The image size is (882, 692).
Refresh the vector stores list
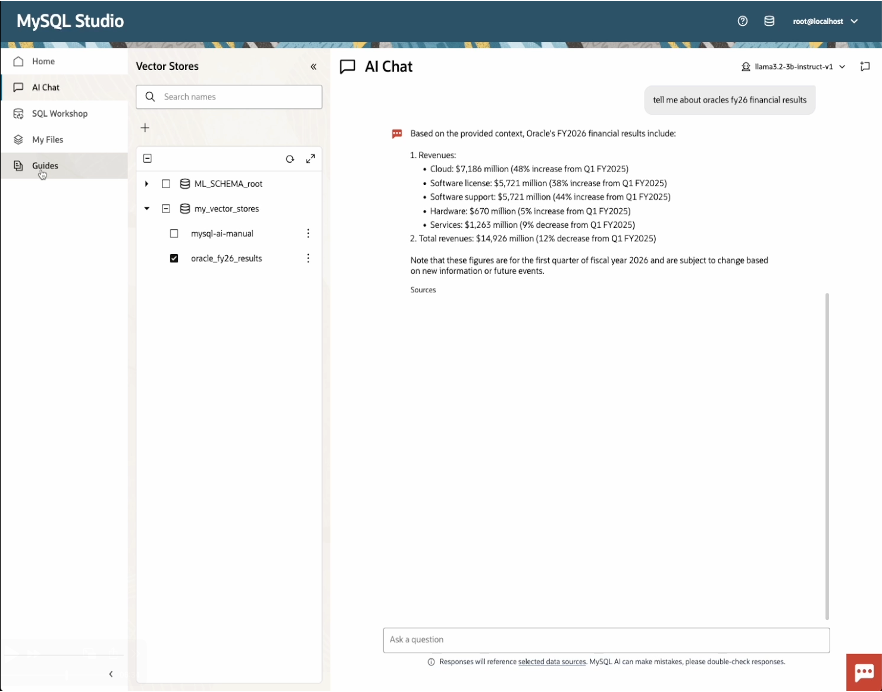tap(290, 159)
